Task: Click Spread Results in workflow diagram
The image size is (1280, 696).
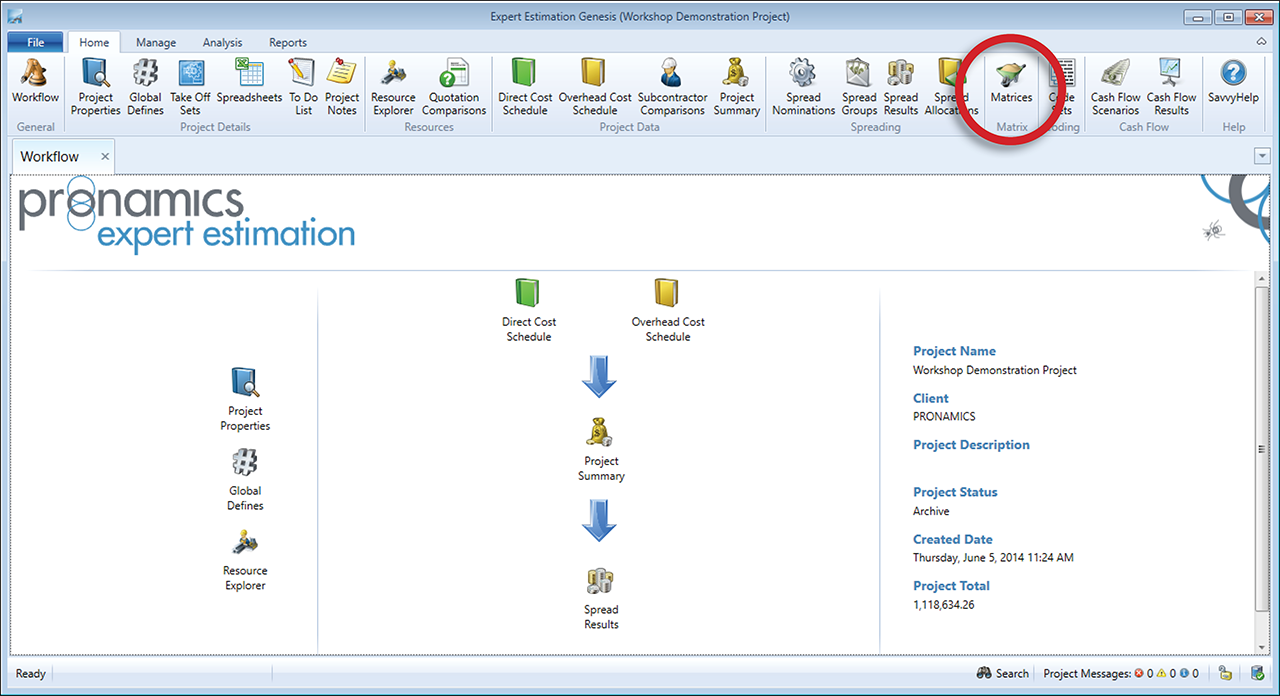Action: (x=601, y=598)
